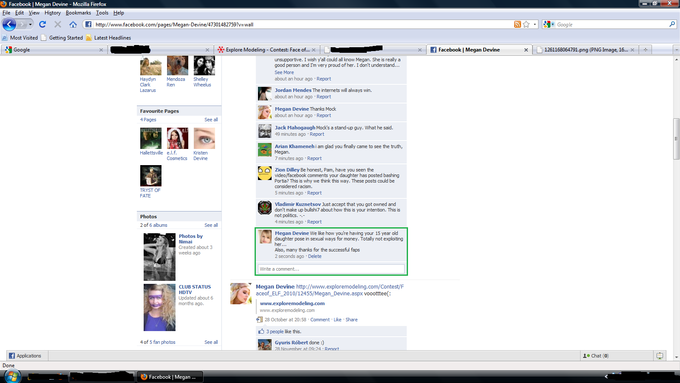Viewport: 680px width, 383px height.
Task: Report Jordan Mendes' comment
Action: 324,97
